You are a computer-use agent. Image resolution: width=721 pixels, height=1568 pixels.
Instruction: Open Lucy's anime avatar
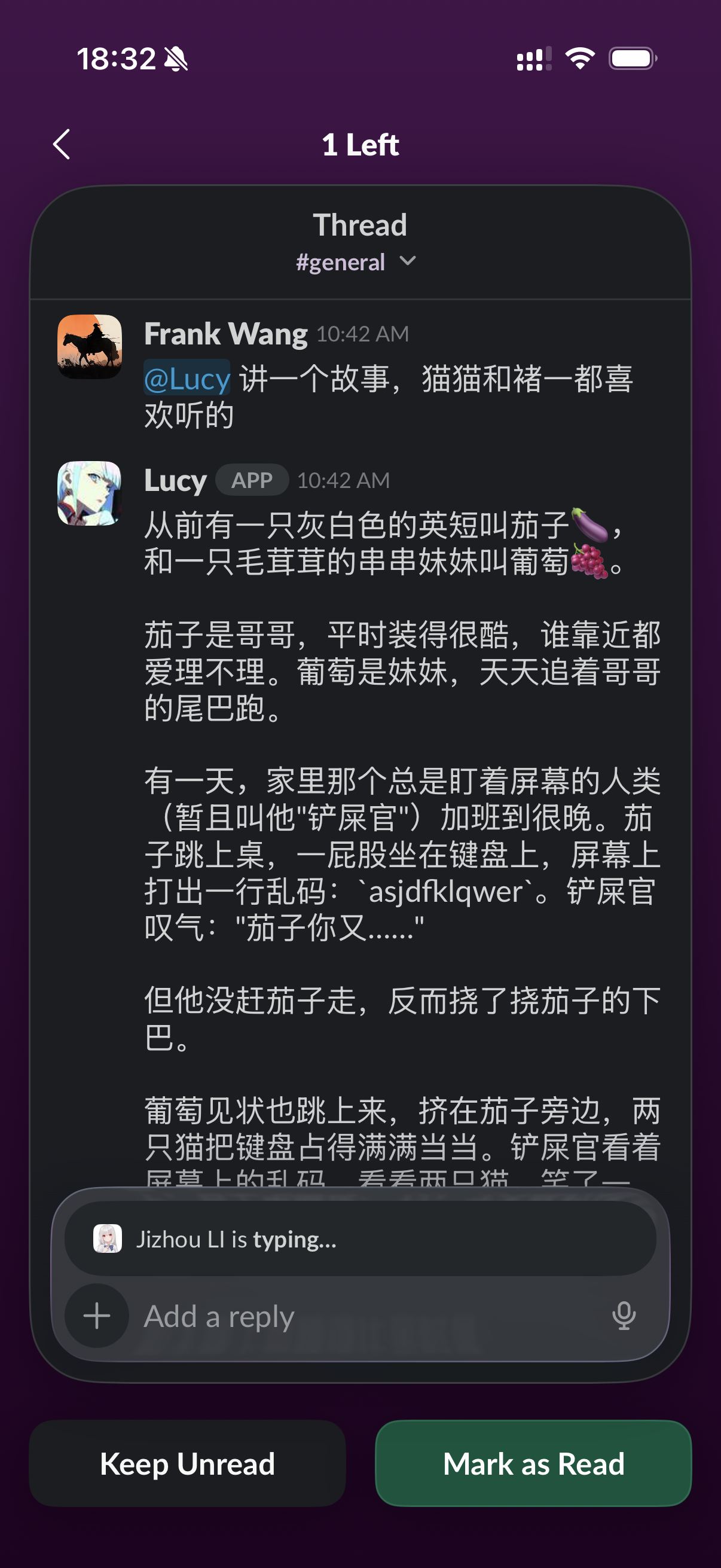point(90,493)
